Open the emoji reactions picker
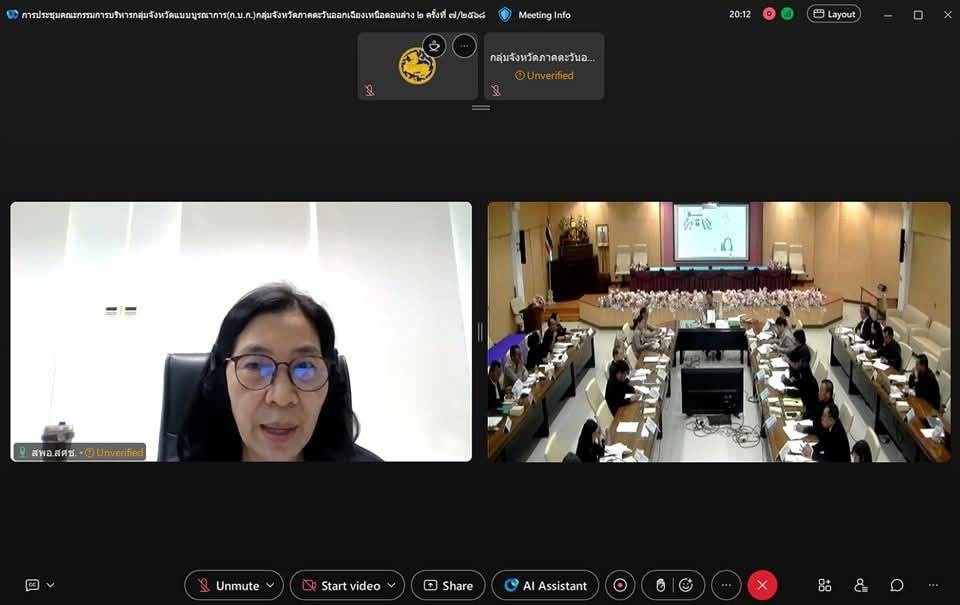The width and height of the screenshot is (960, 605). tap(687, 585)
